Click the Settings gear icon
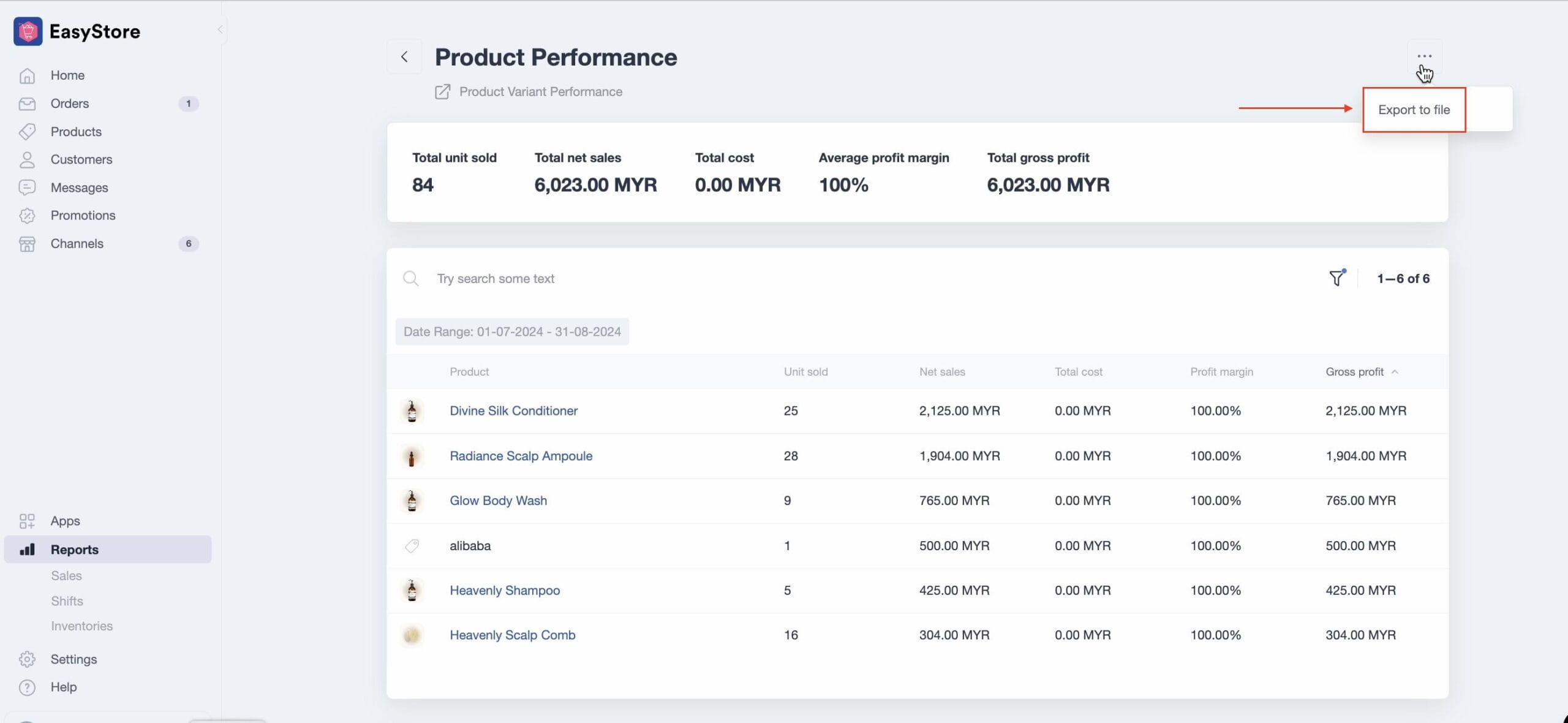1568x723 pixels. (x=27, y=659)
